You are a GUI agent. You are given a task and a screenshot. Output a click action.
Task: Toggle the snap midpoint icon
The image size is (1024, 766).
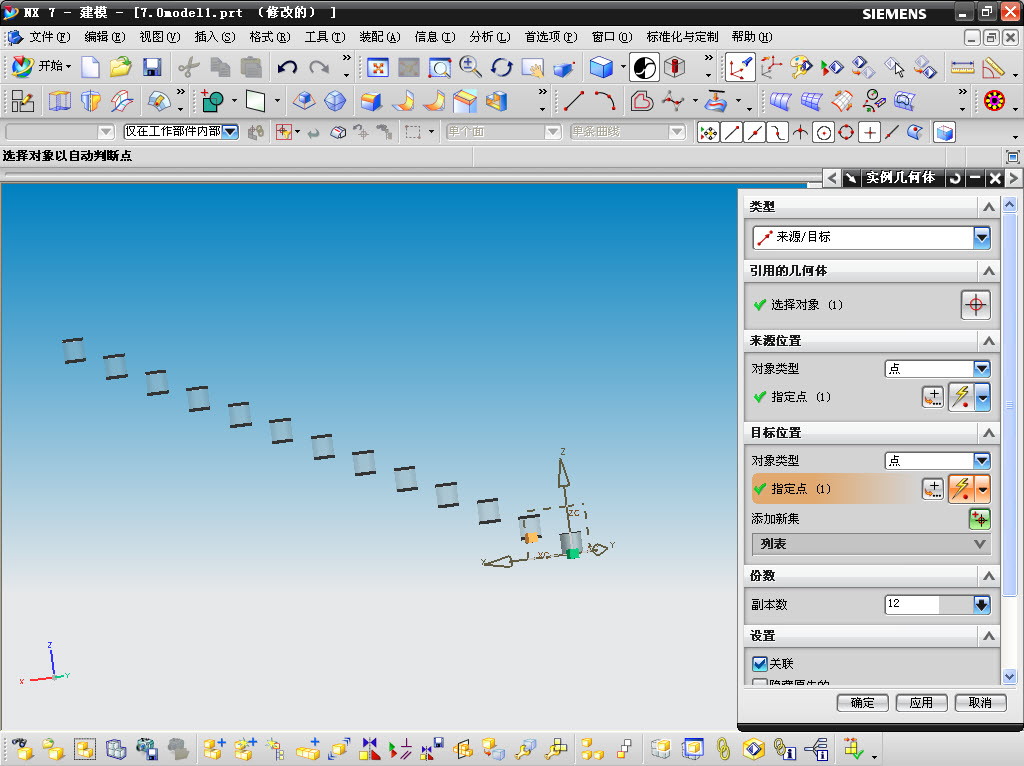754,133
